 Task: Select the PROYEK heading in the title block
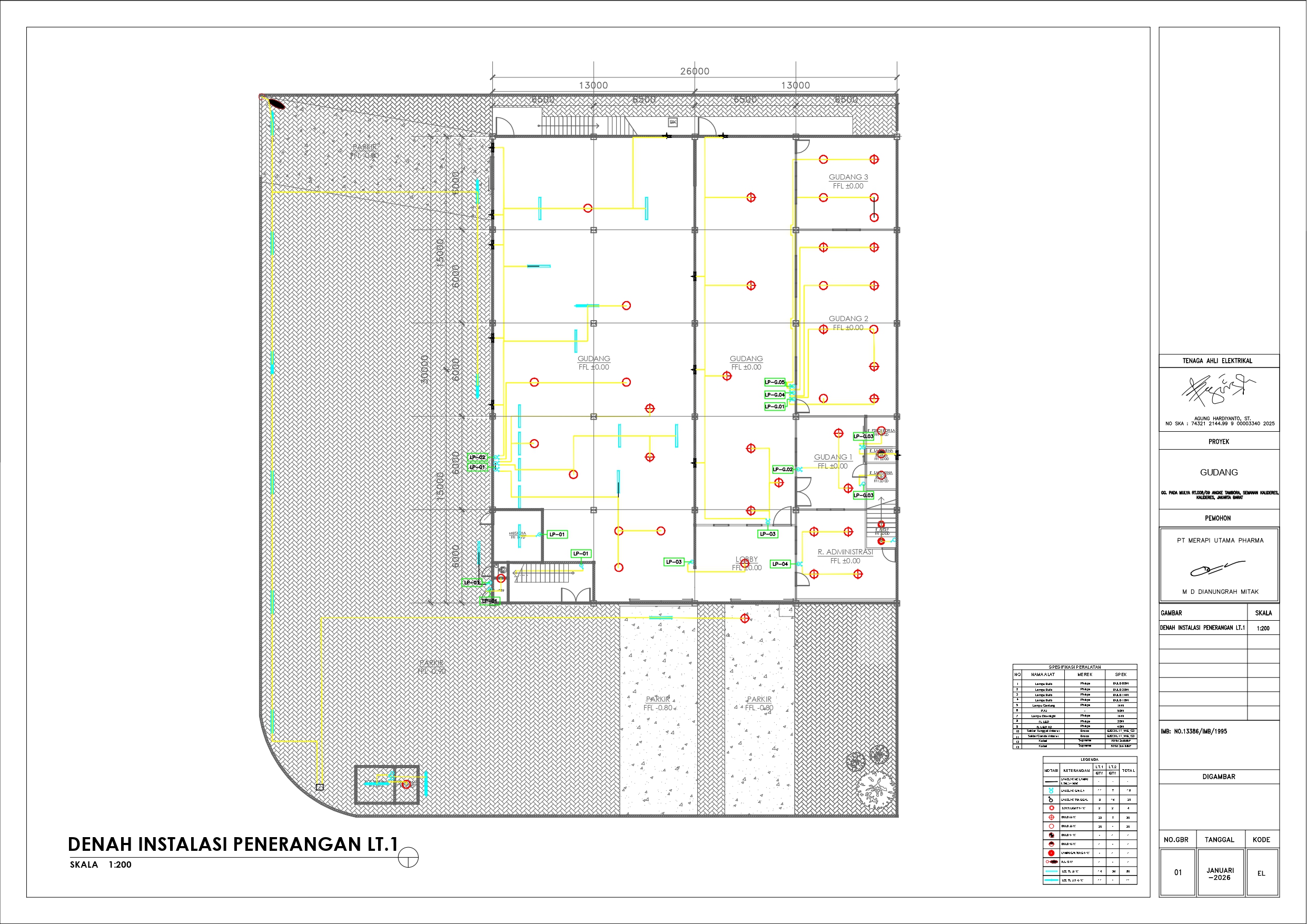point(1219,442)
